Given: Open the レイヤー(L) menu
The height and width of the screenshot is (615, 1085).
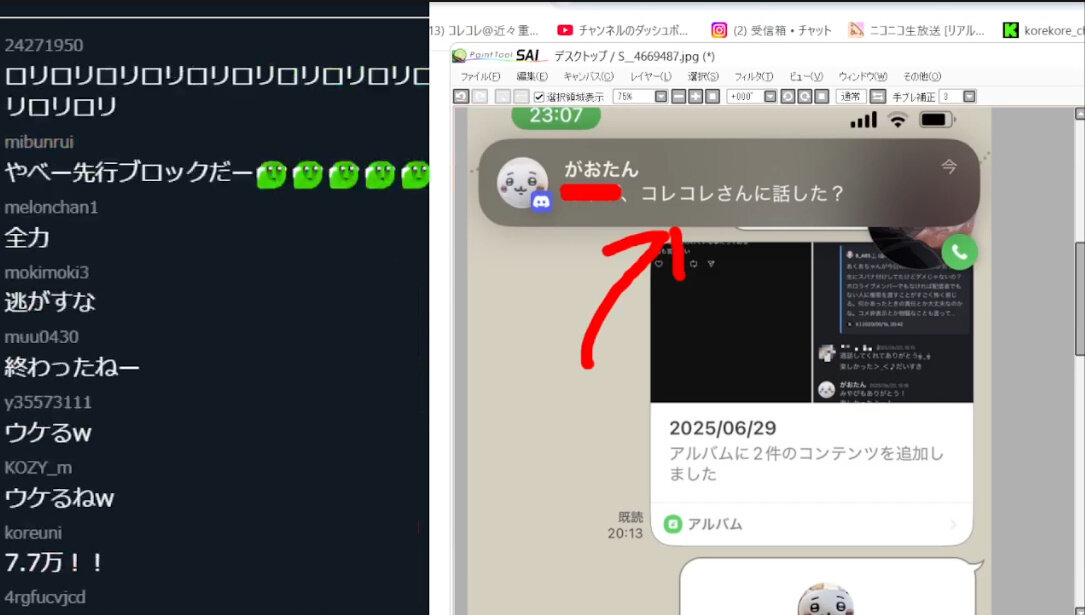Looking at the screenshot, I should coord(650,77).
